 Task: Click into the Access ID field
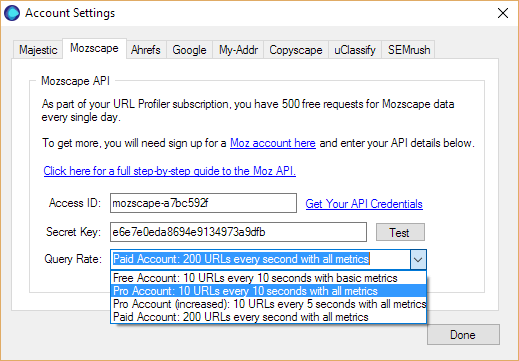pos(203,203)
